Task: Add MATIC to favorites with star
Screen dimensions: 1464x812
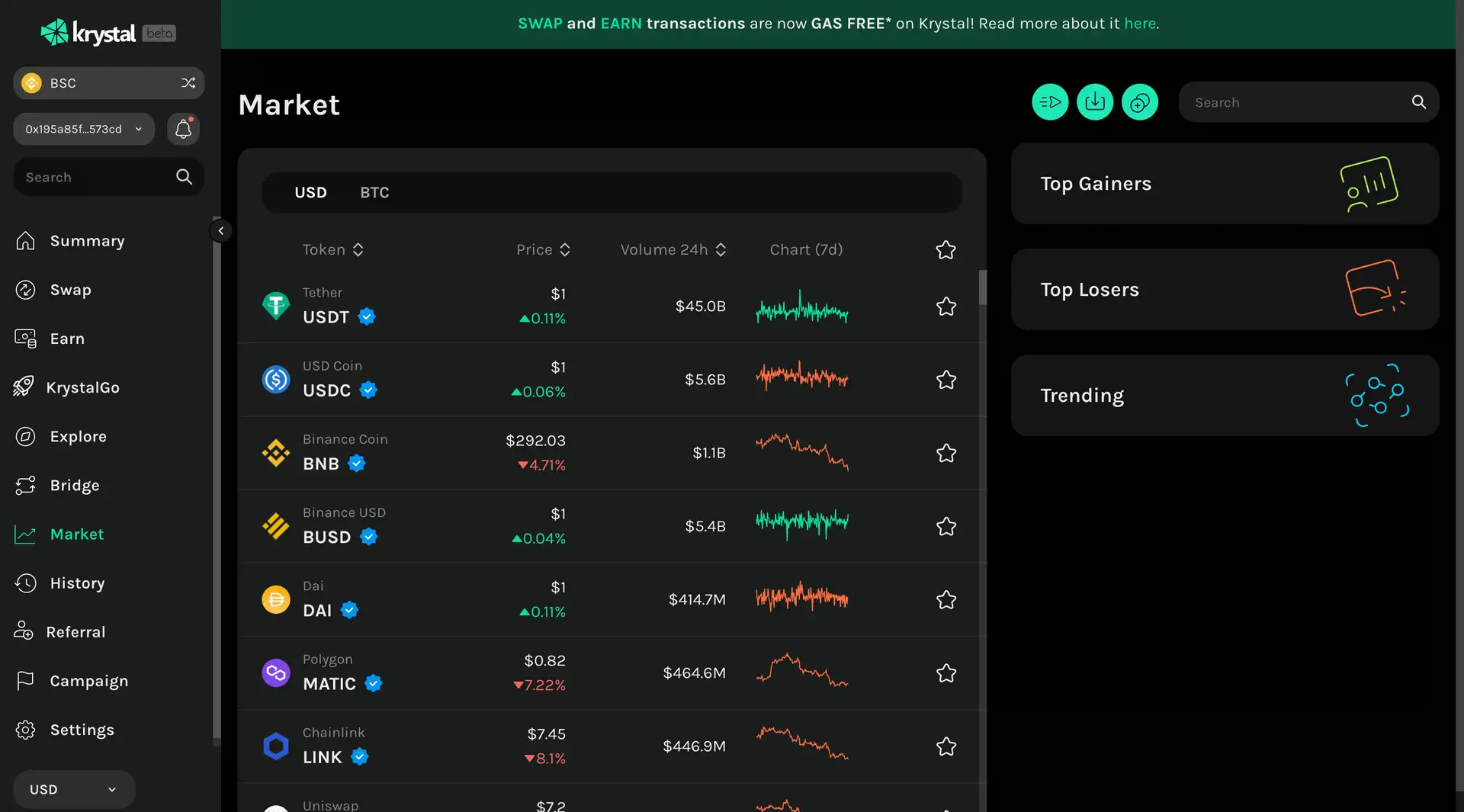Action: pyautogui.click(x=945, y=673)
